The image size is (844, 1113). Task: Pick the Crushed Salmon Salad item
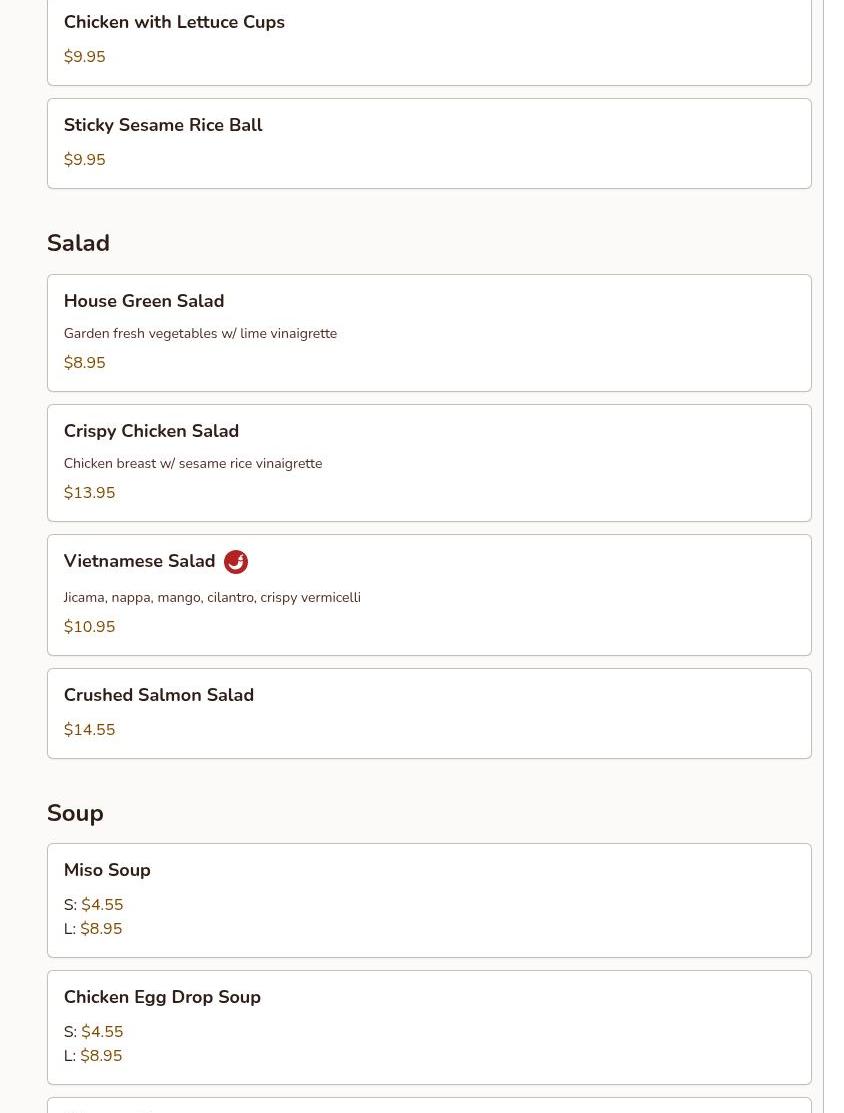tap(429, 713)
